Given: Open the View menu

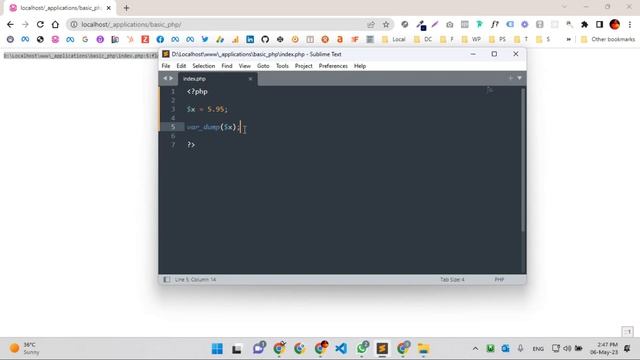Looking at the screenshot, I should 244,66.
